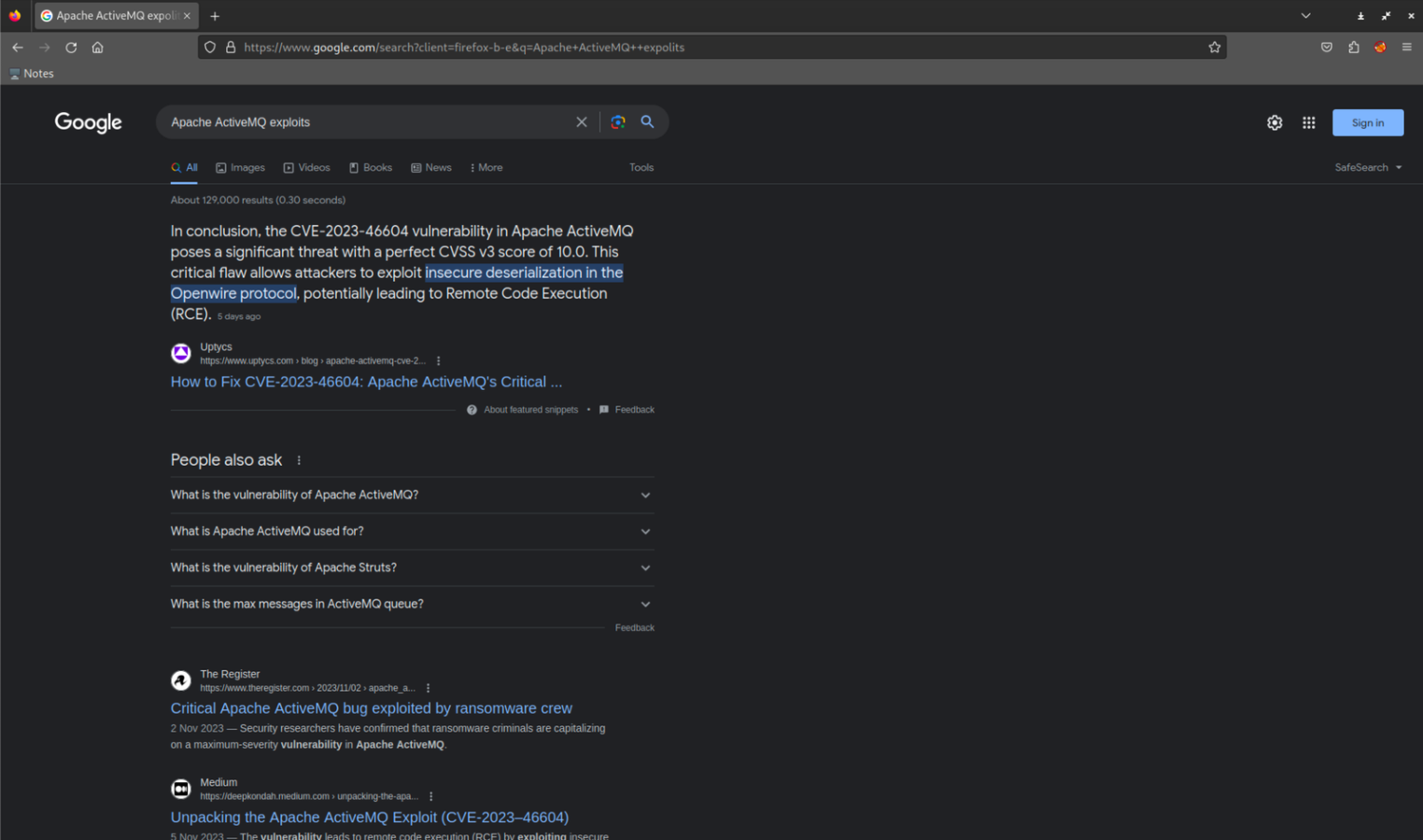This screenshot has width=1423, height=840.
Task: Reload the page in Firefox
Action: coord(71,48)
